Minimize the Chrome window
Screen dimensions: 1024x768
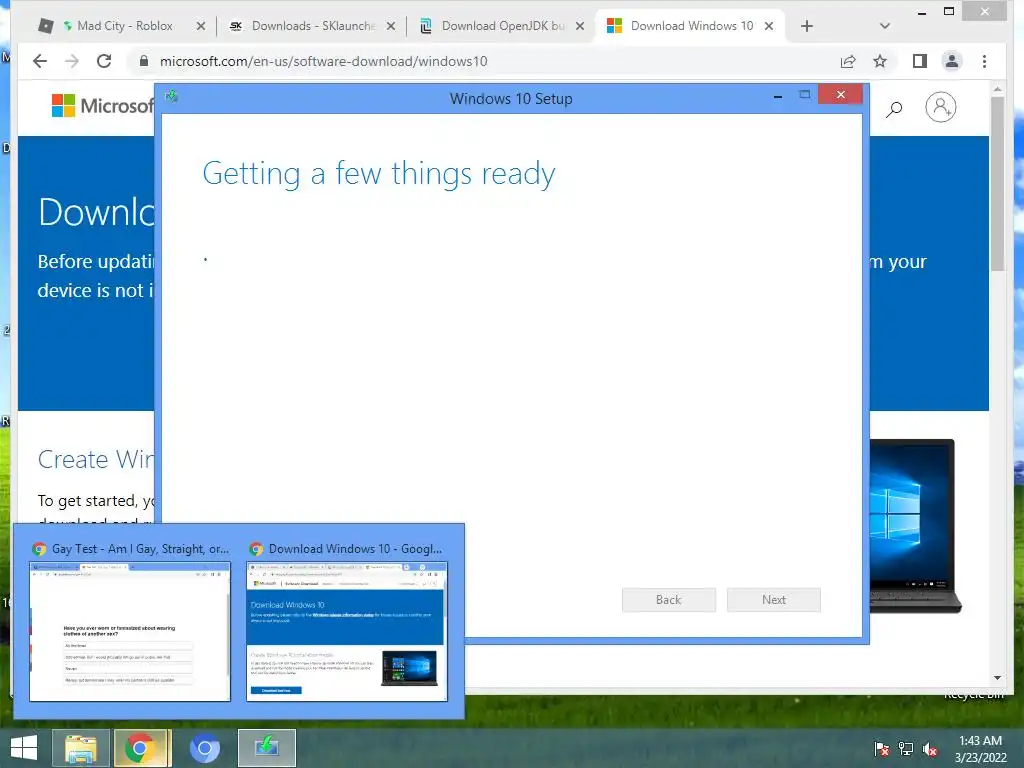tap(921, 12)
